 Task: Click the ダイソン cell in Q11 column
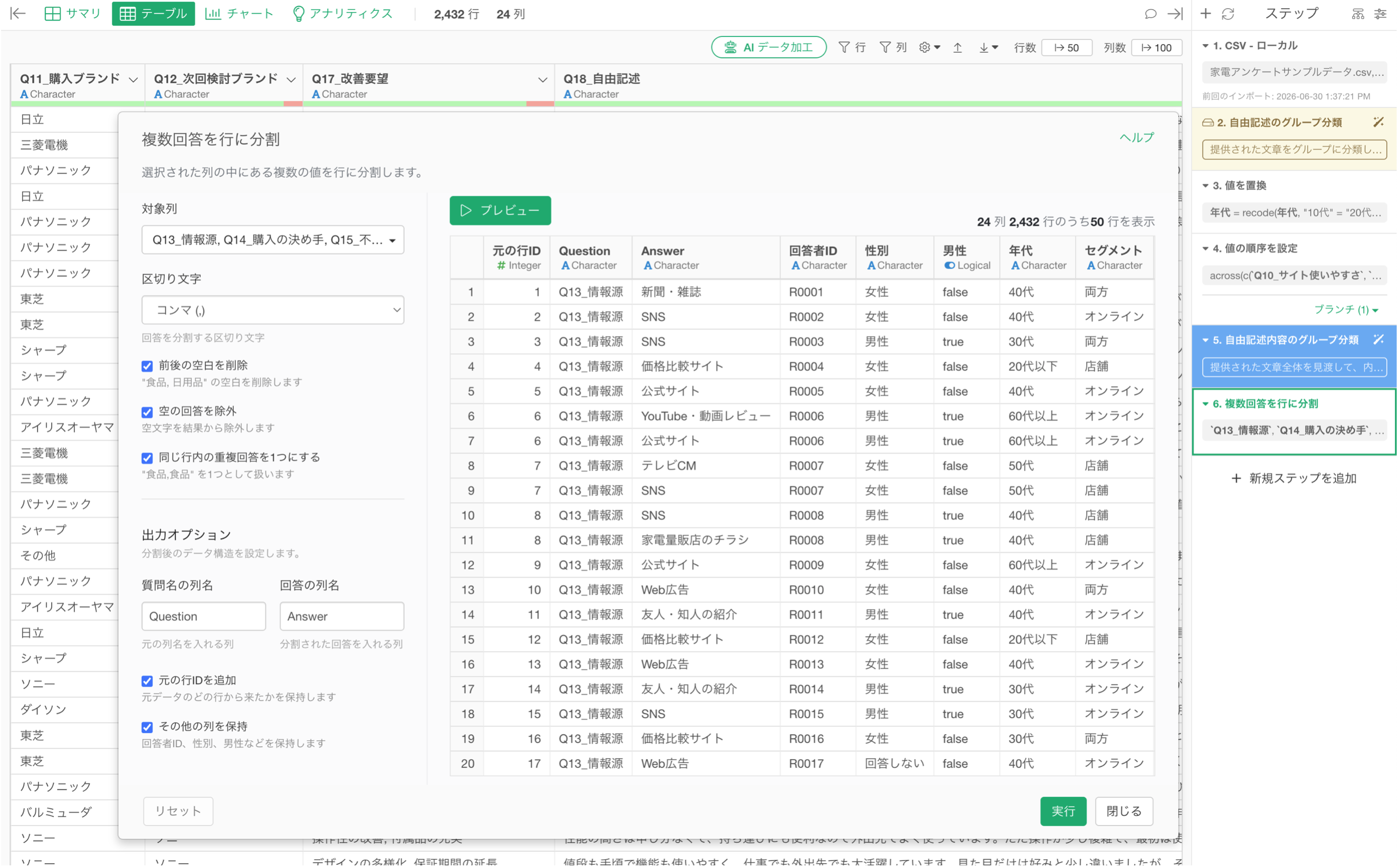64,710
